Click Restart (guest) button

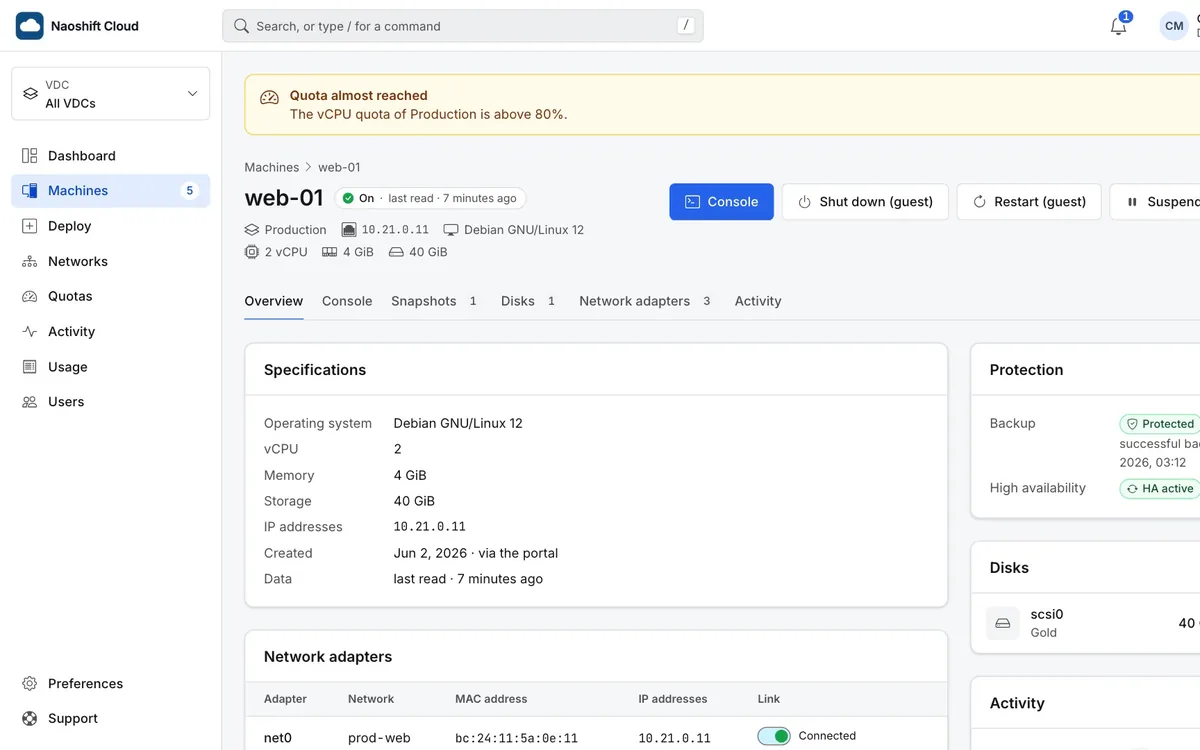pos(1029,202)
